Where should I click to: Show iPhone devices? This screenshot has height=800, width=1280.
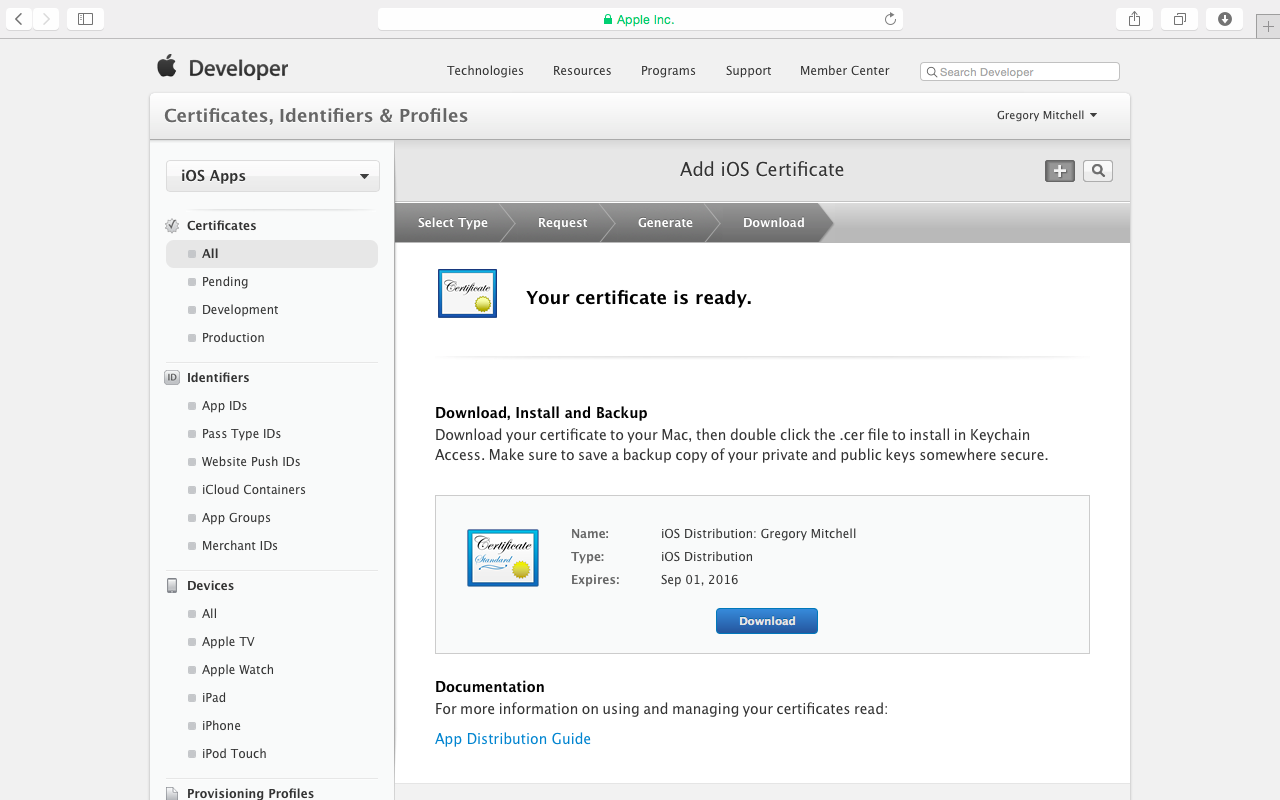pyautogui.click(x=221, y=726)
